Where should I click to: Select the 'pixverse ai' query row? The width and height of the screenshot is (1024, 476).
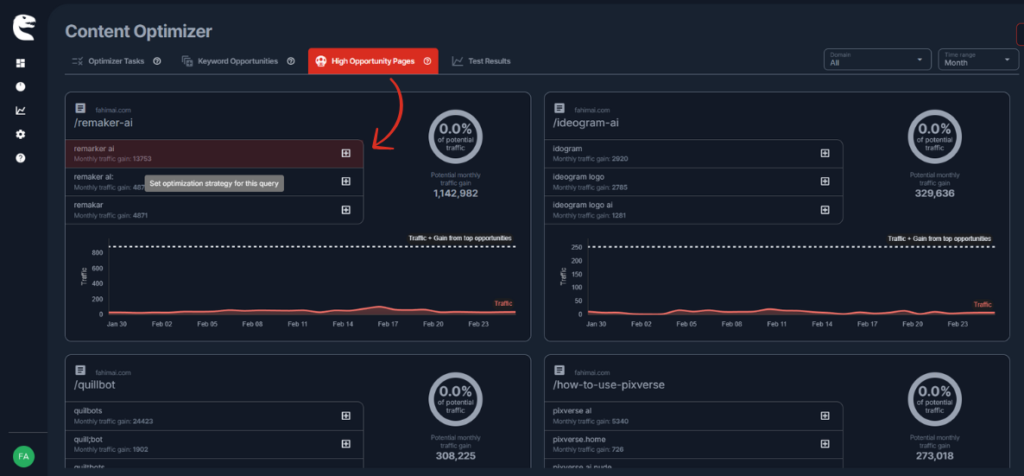(x=694, y=416)
